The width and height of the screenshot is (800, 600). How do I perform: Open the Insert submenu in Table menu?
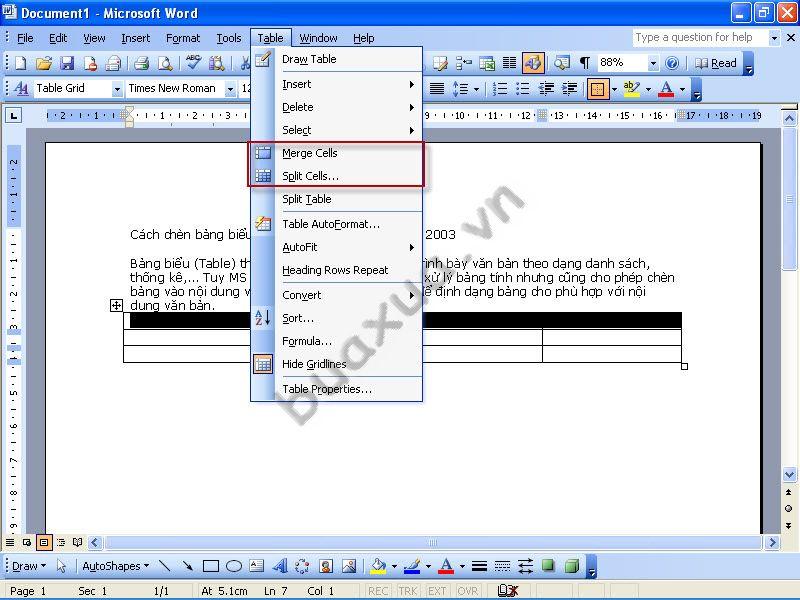[x=337, y=84]
